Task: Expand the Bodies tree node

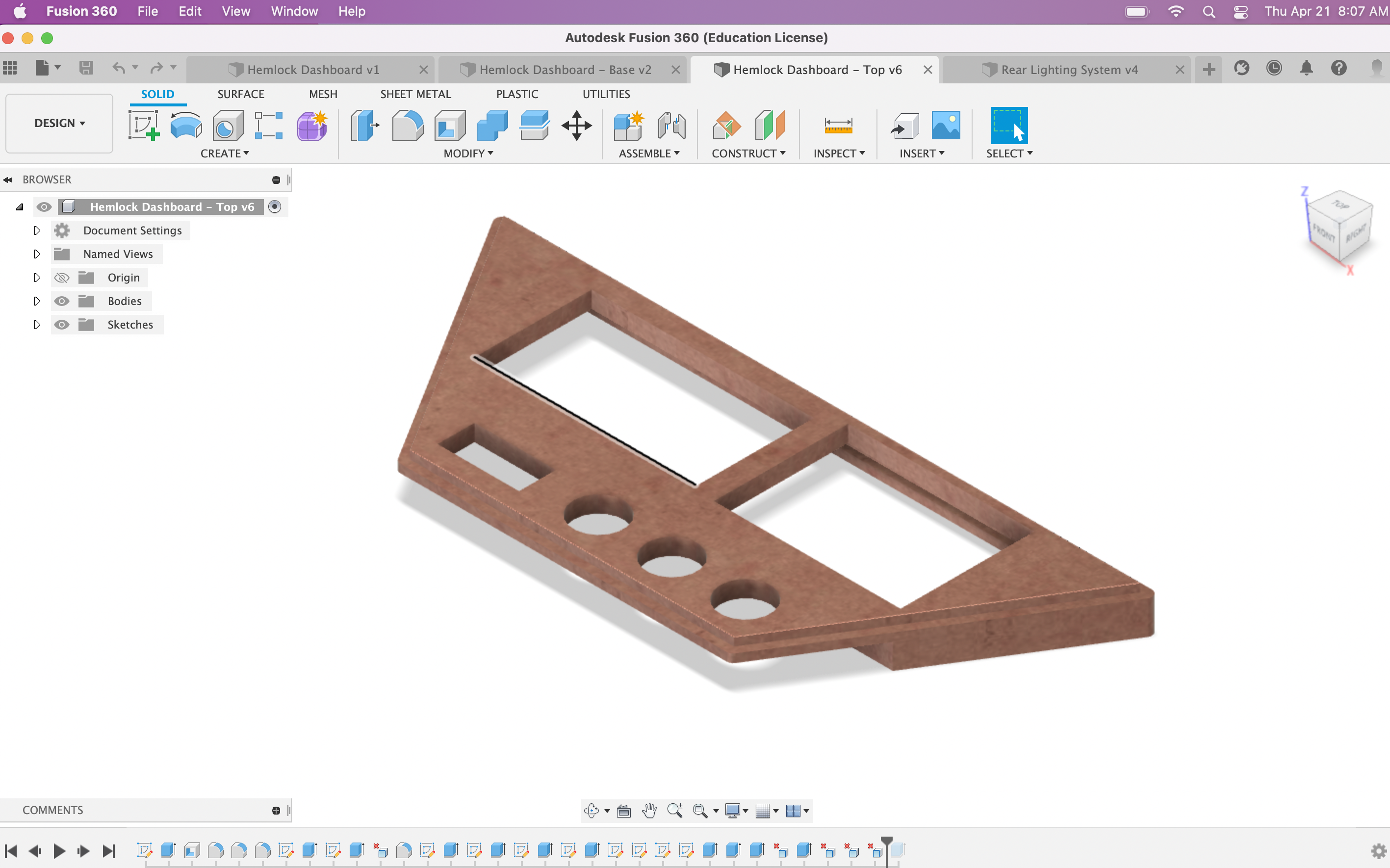Action: [37, 301]
